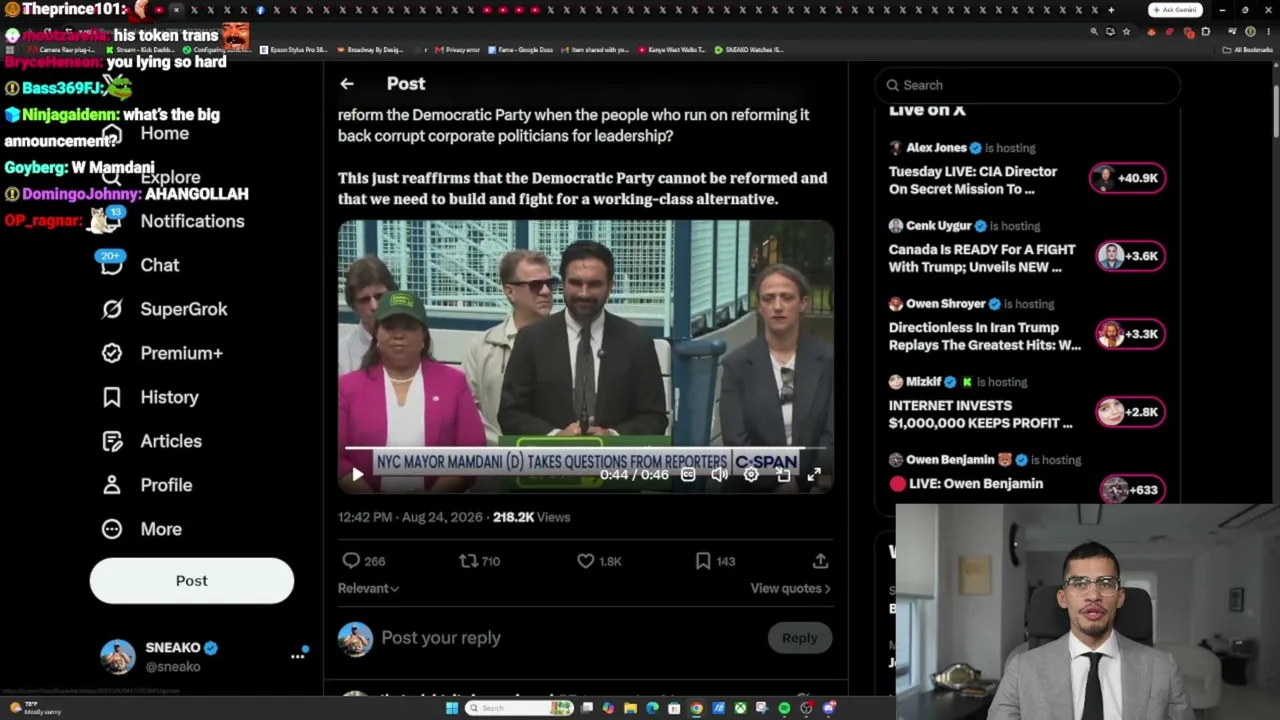Open the Relevant sort dropdown

(x=368, y=588)
